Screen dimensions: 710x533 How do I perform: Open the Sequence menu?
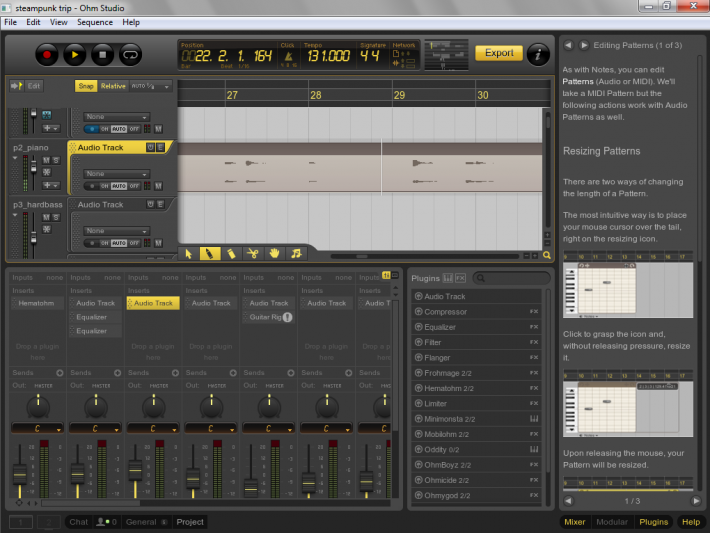pyautogui.click(x=95, y=22)
